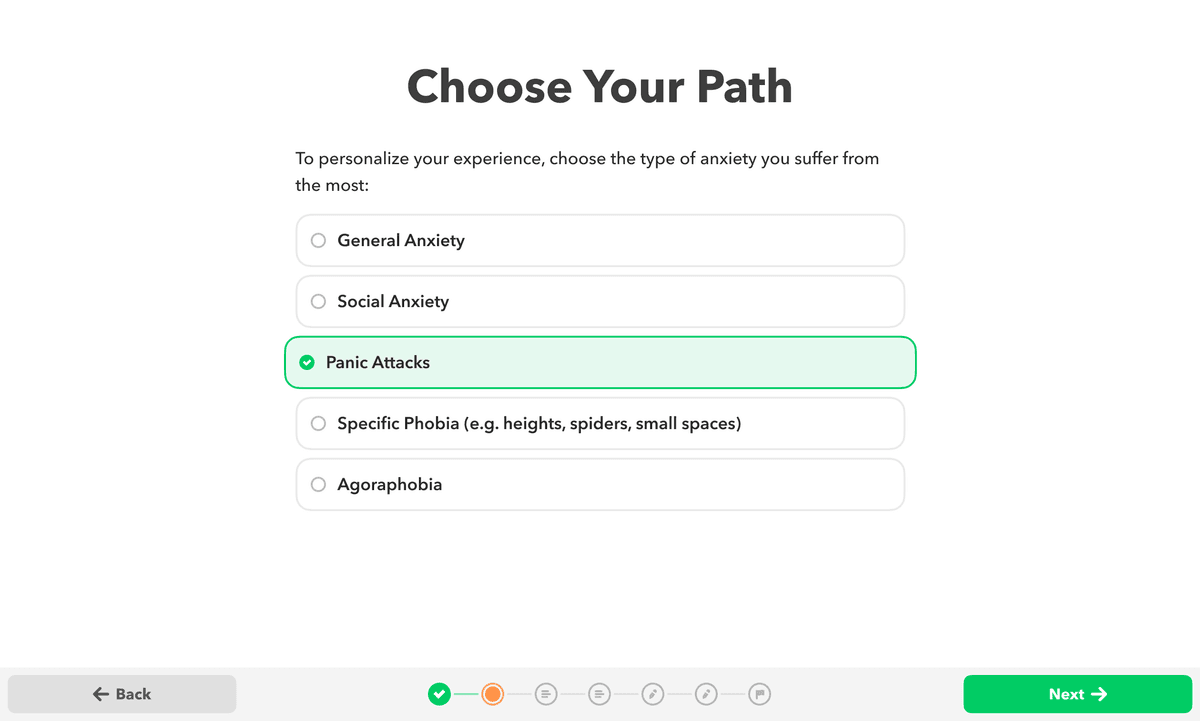The image size is (1200, 721).
Task: Select the Social Anxiety radio button
Action: point(318,301)
